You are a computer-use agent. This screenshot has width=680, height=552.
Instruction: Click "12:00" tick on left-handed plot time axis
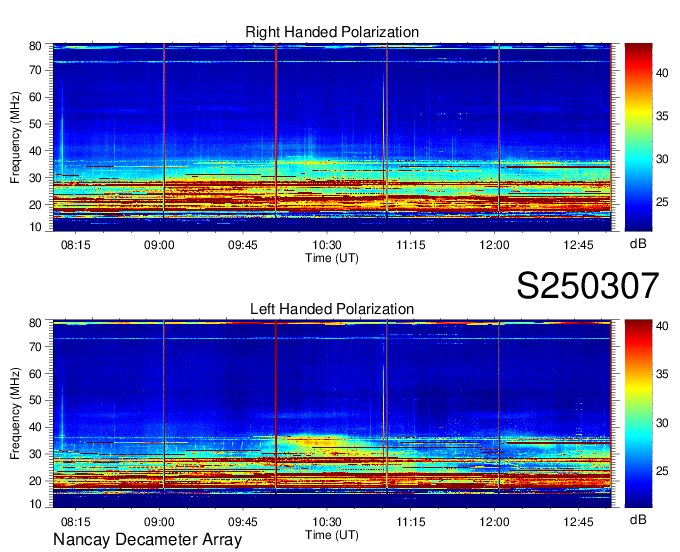tap(494, 522)
